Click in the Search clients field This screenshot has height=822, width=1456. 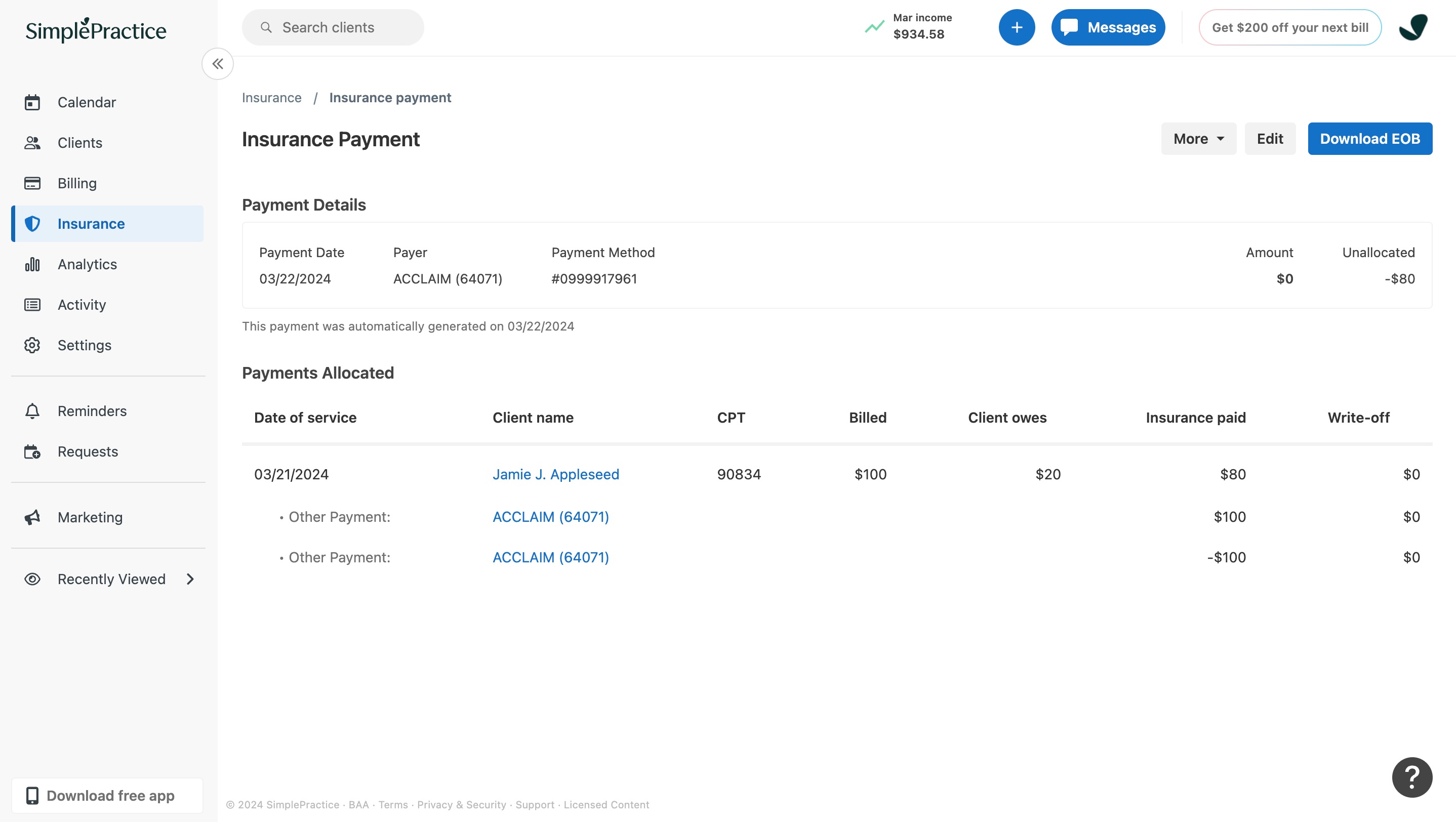point(332,27)
